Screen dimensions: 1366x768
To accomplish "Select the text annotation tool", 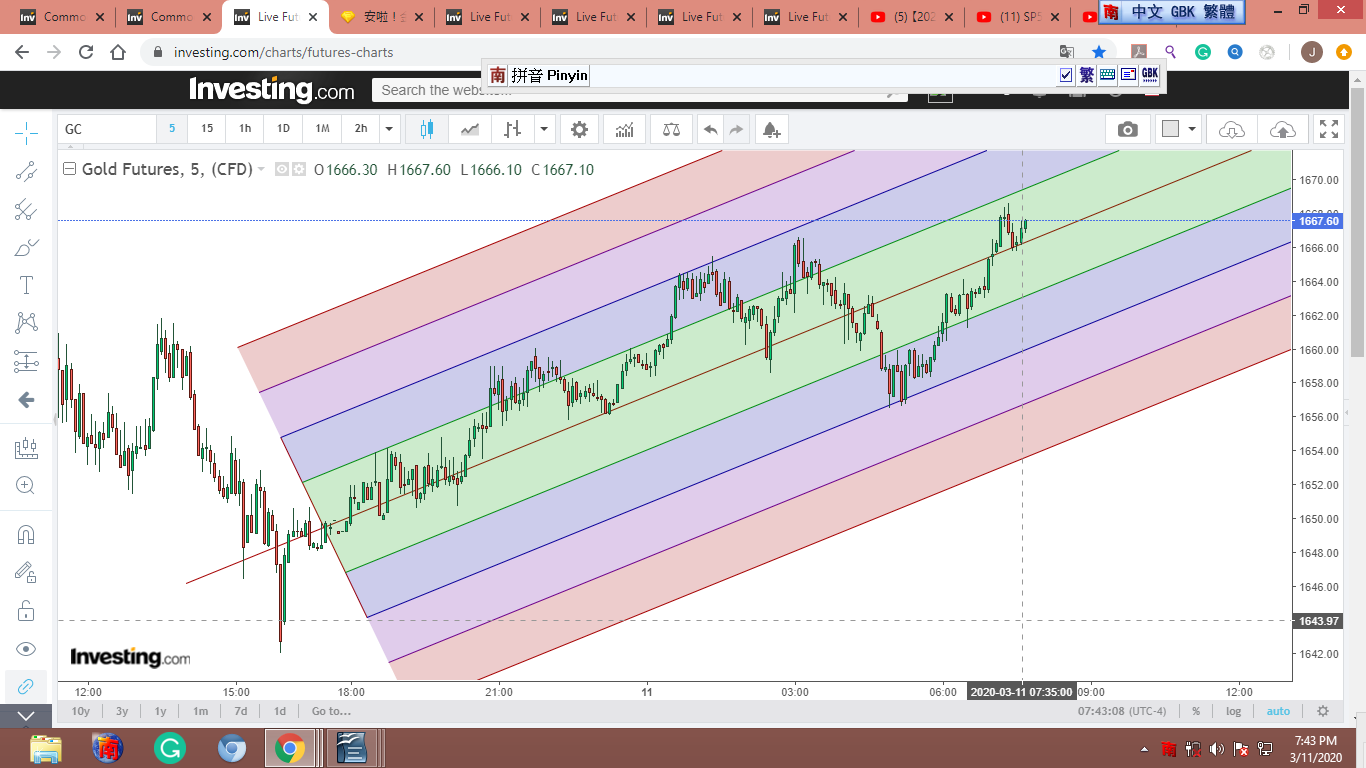I will [x=27, y=285].
